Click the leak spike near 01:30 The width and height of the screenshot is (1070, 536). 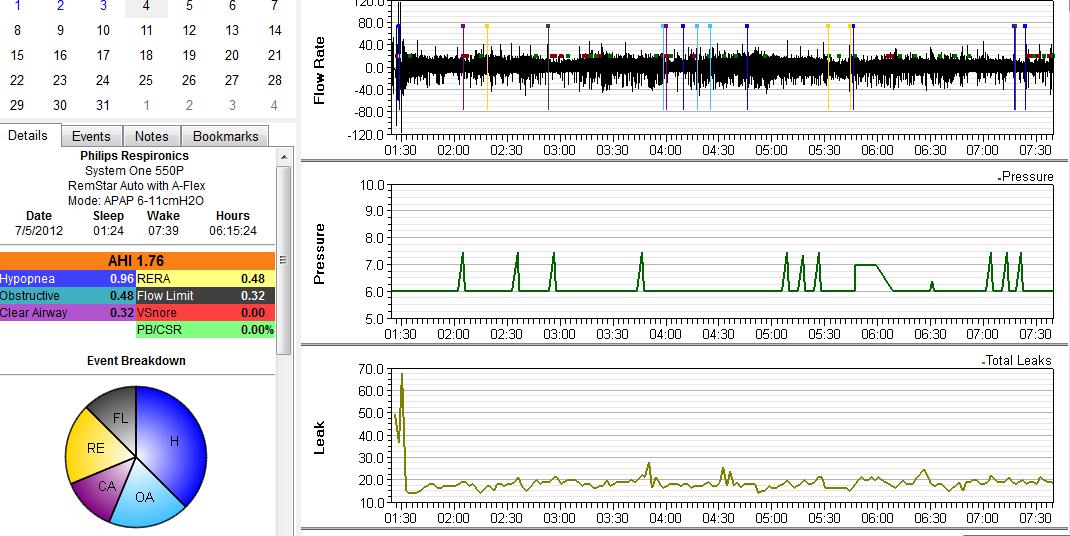402,375
